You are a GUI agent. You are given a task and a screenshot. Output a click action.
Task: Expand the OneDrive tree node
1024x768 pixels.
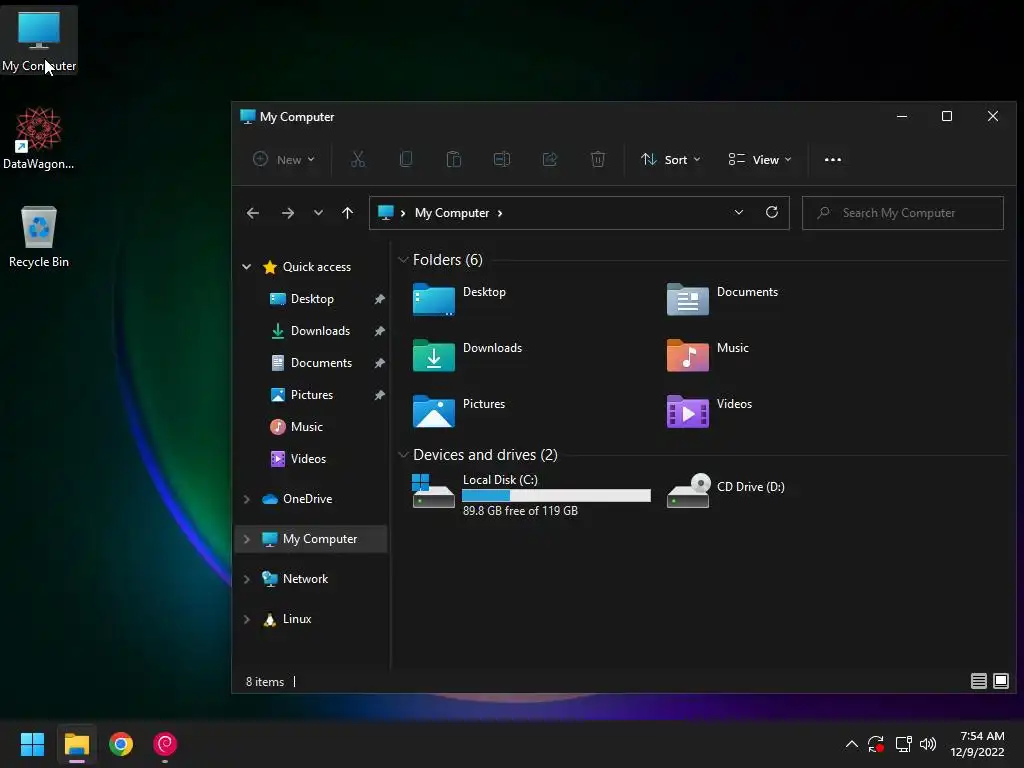tap(246, 499)
